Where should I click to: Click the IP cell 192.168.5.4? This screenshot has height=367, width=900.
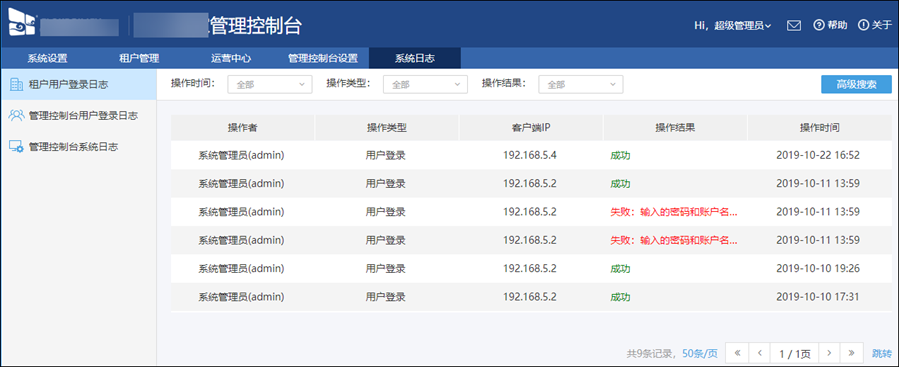[530, 155]
